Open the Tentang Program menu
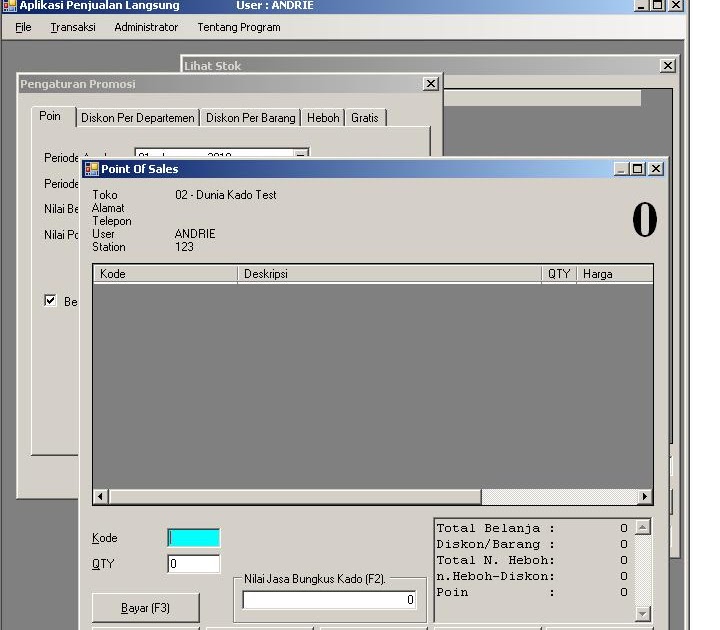This screenshot has width=720, height=630. pyautogui.click(x=239, y=28)
